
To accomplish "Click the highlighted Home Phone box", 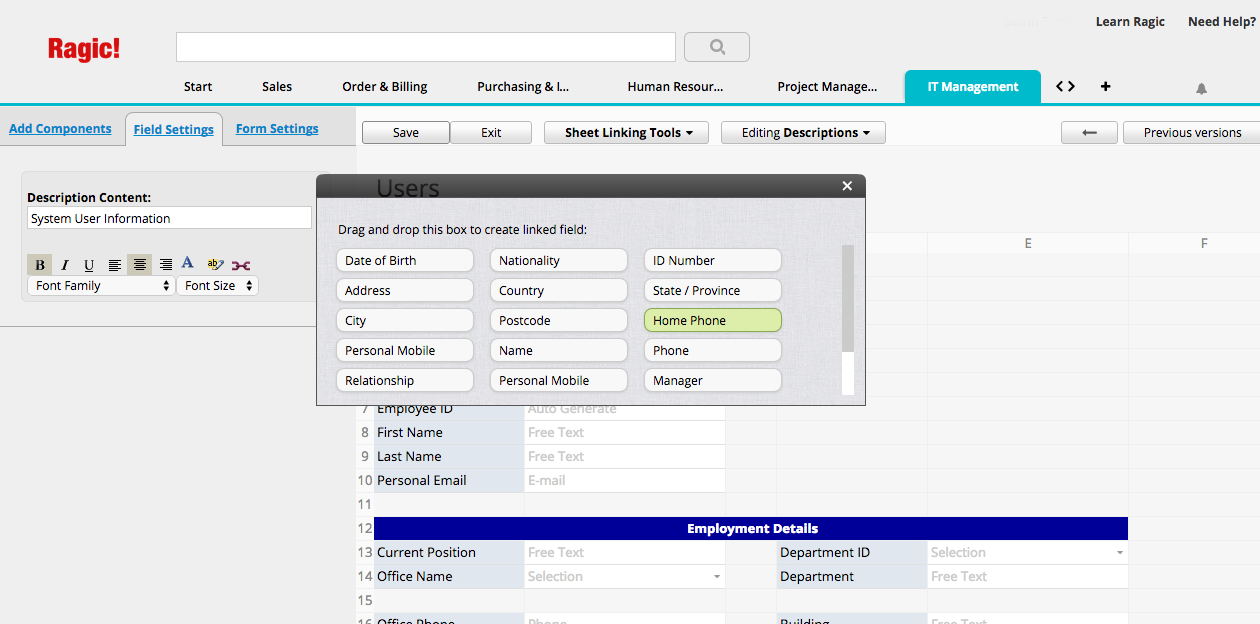I will click(713, 321).
